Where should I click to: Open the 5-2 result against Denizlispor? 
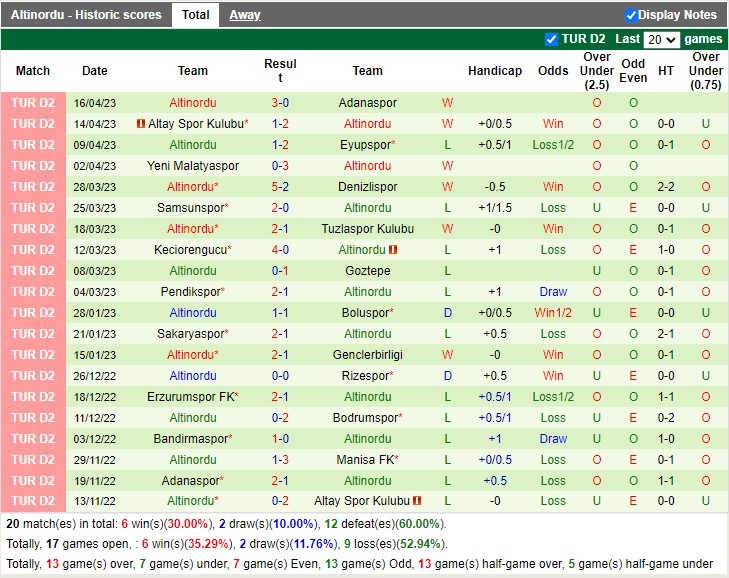pyautogui.click(x=280, y=187)
